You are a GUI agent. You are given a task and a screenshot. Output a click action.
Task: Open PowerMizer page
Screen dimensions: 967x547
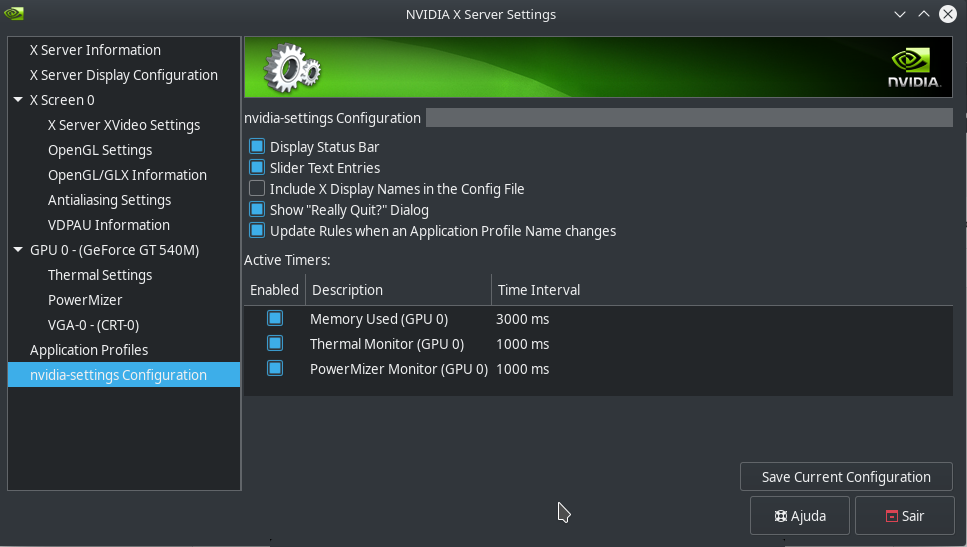85,300
